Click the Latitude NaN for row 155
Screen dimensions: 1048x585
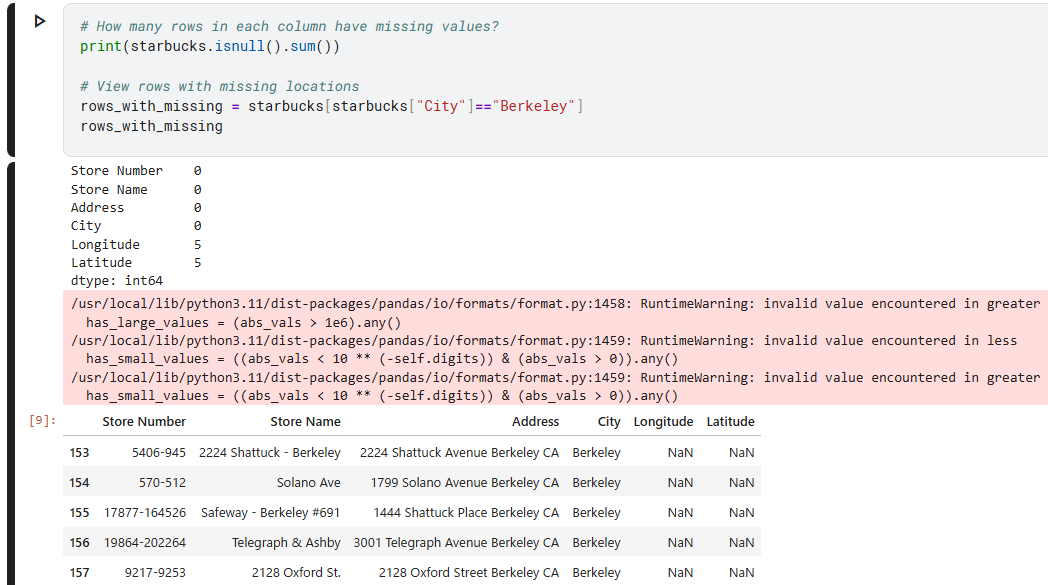click(x=742, y=513)
